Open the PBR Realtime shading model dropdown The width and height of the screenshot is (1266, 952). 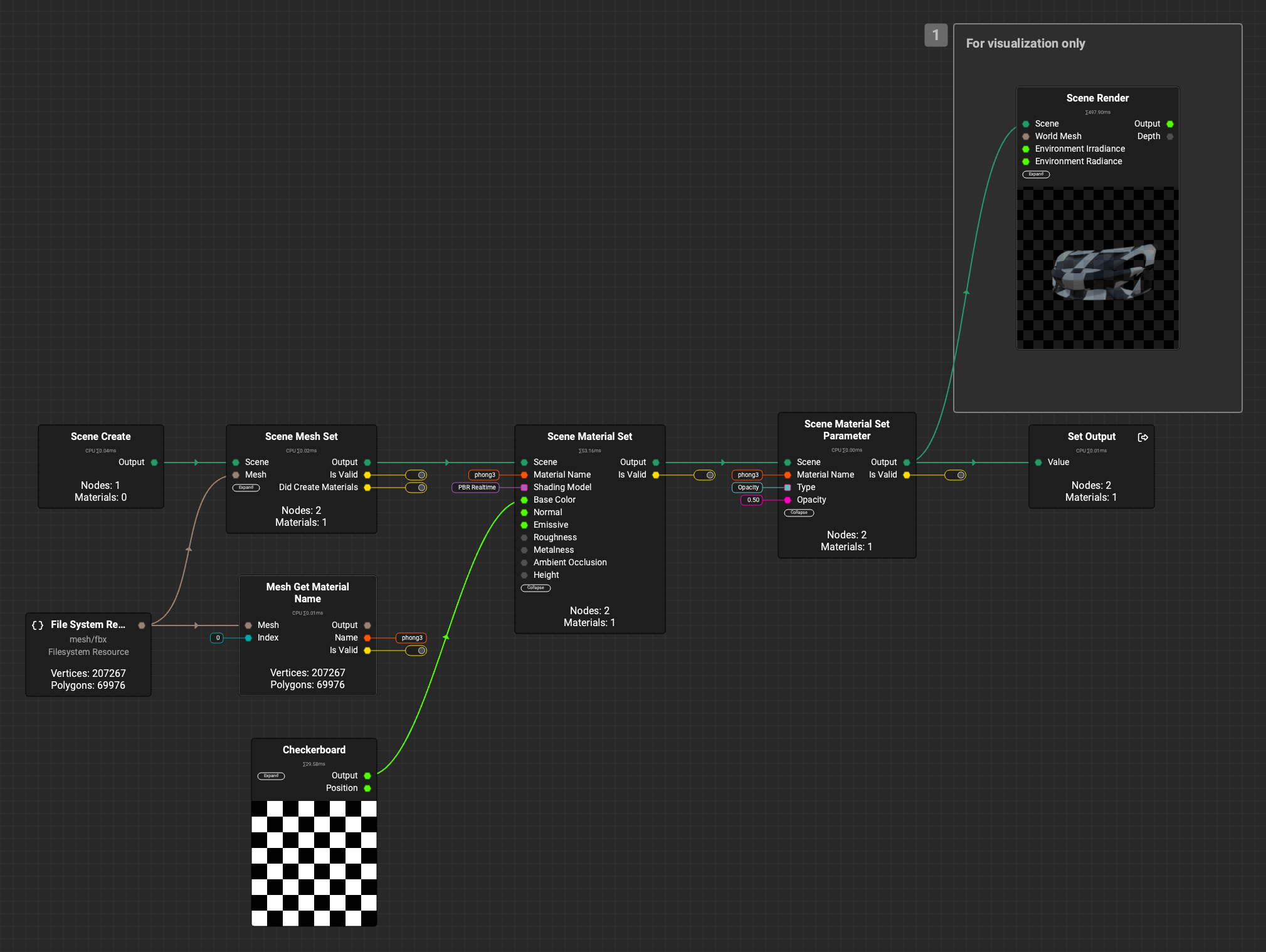click(477, 488)
